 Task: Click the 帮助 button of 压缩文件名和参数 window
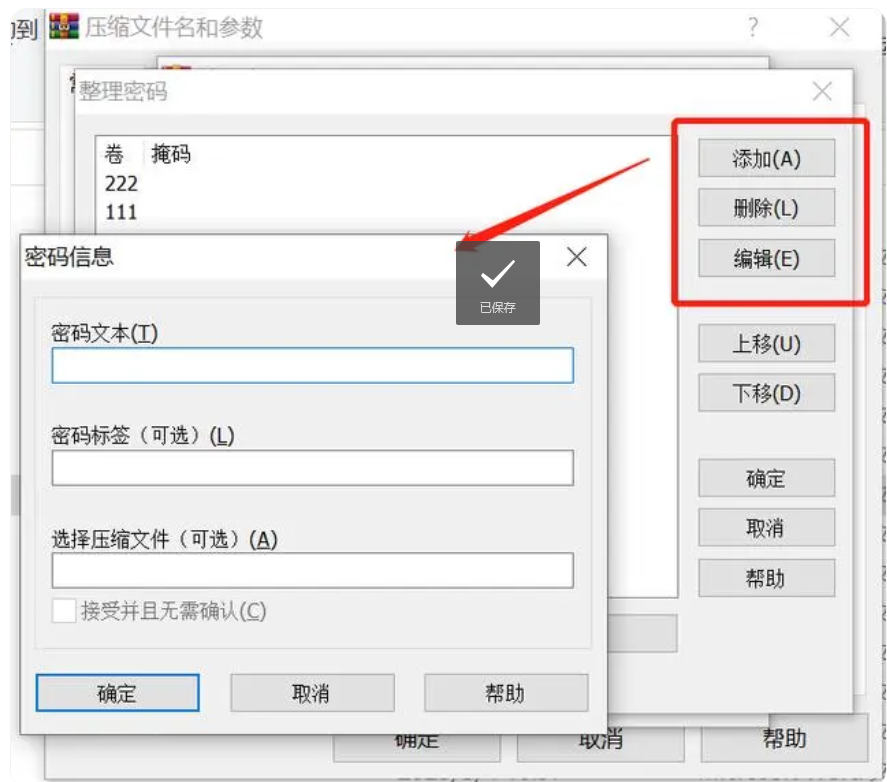tap(784, 738)
